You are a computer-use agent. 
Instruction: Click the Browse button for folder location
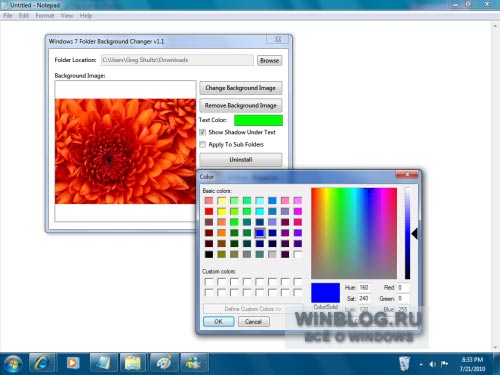click(269, 60)
